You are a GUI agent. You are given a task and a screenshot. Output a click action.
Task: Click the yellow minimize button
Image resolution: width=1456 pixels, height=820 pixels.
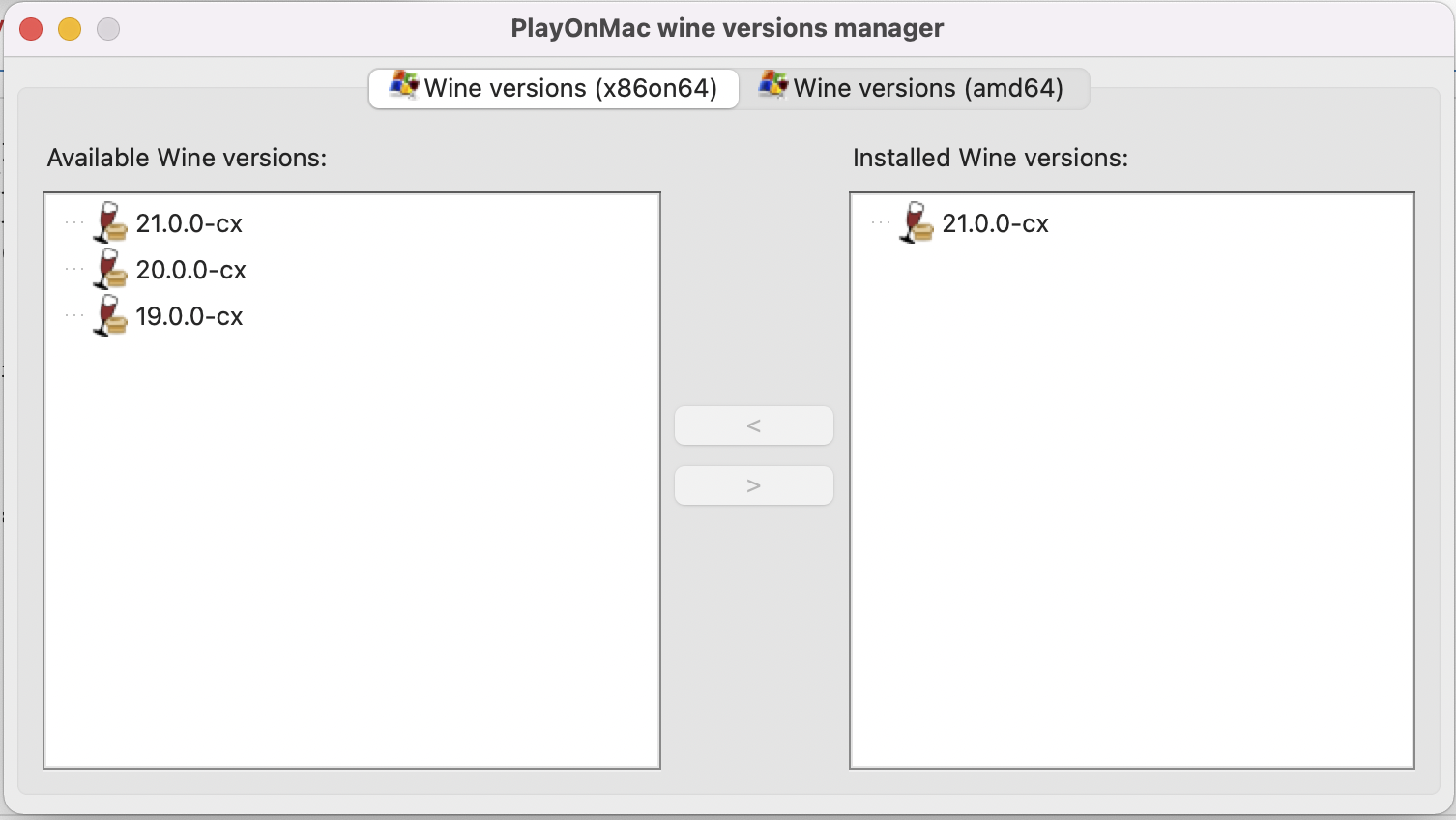(69, 29)
